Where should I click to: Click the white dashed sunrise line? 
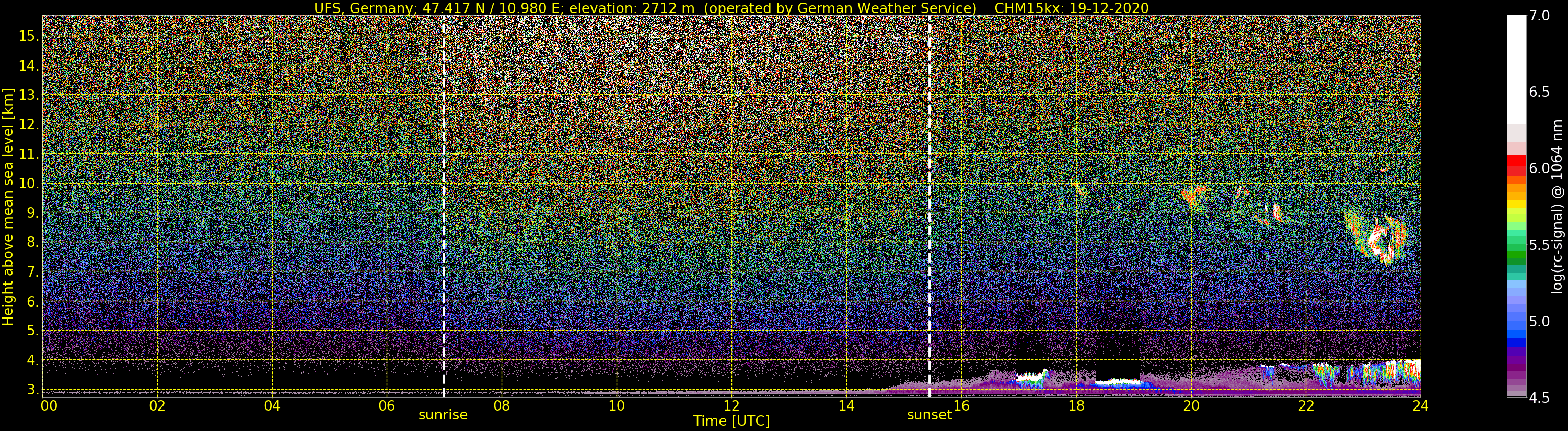443,206
